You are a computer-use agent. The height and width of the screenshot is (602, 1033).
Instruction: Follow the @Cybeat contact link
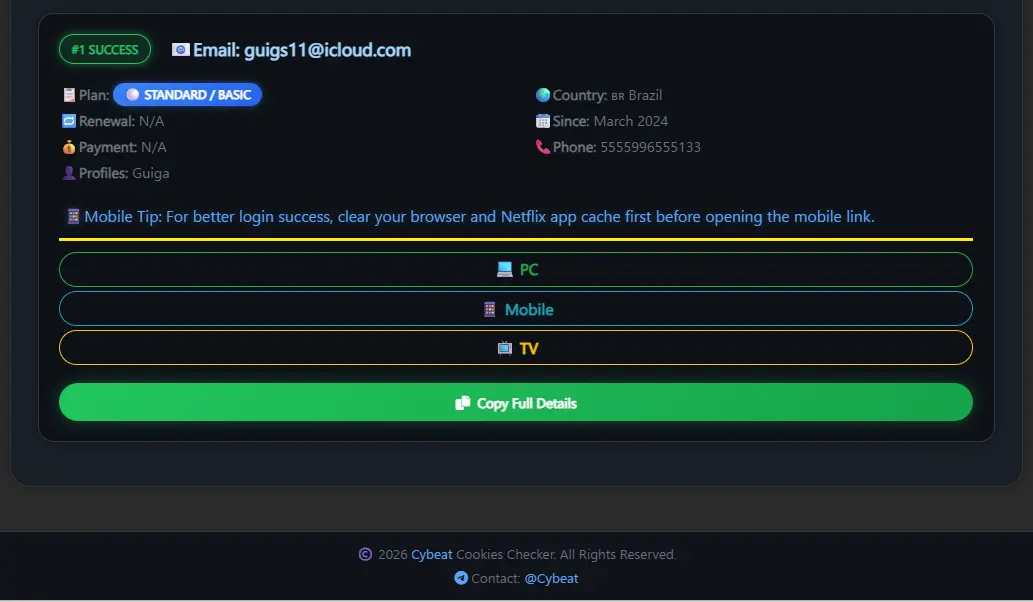551,578
